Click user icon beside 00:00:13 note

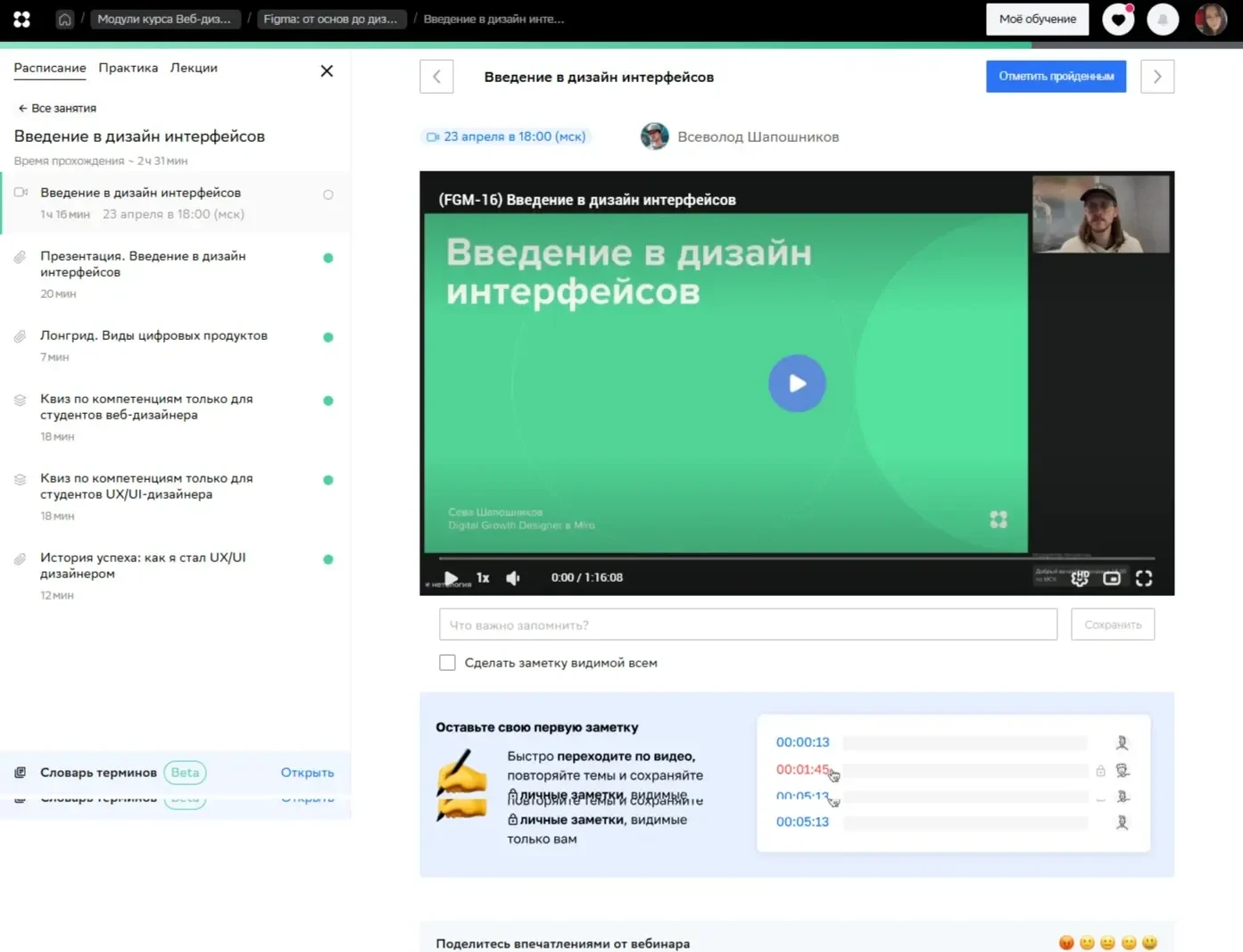[1123, 742]
